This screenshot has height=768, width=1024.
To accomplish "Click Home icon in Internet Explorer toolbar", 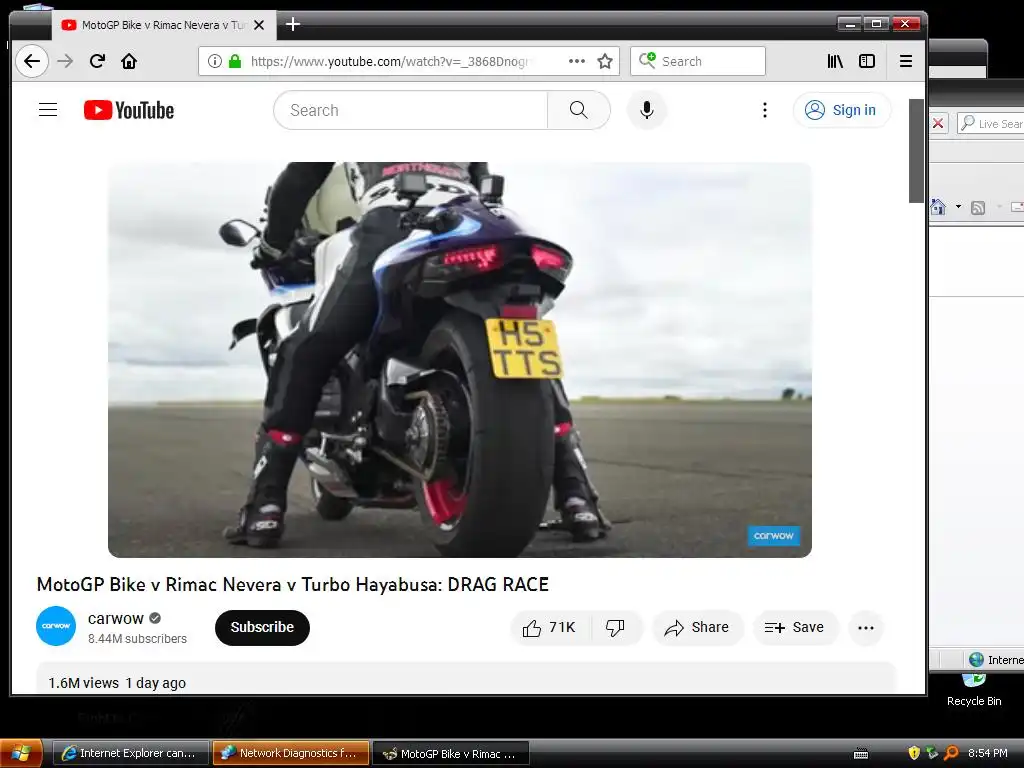I will coord(938,207).
